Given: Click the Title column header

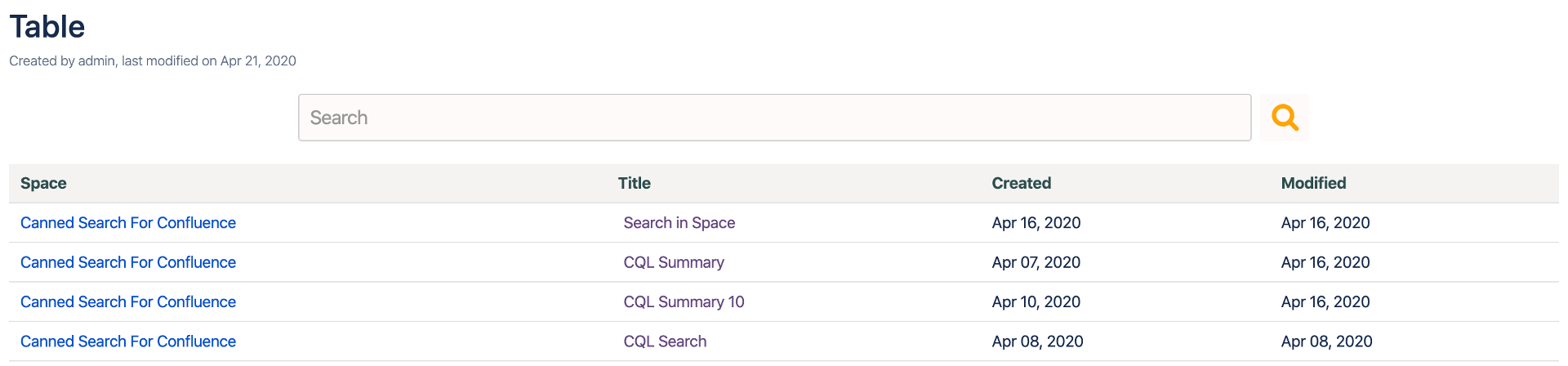Looking at the screenshot, I should (634, 184).
